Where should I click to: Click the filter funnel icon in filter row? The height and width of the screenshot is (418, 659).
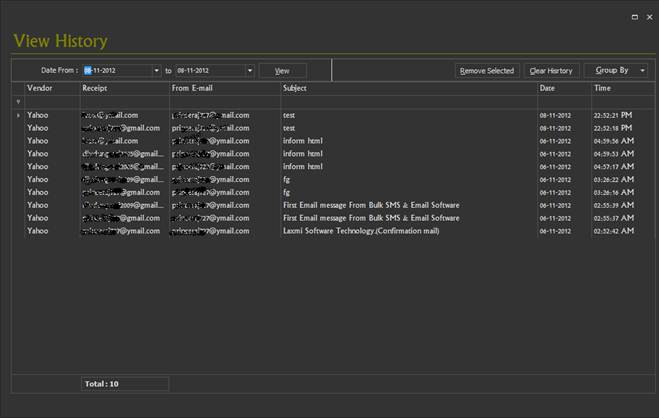pyautogui.click(x=18, y=101)
